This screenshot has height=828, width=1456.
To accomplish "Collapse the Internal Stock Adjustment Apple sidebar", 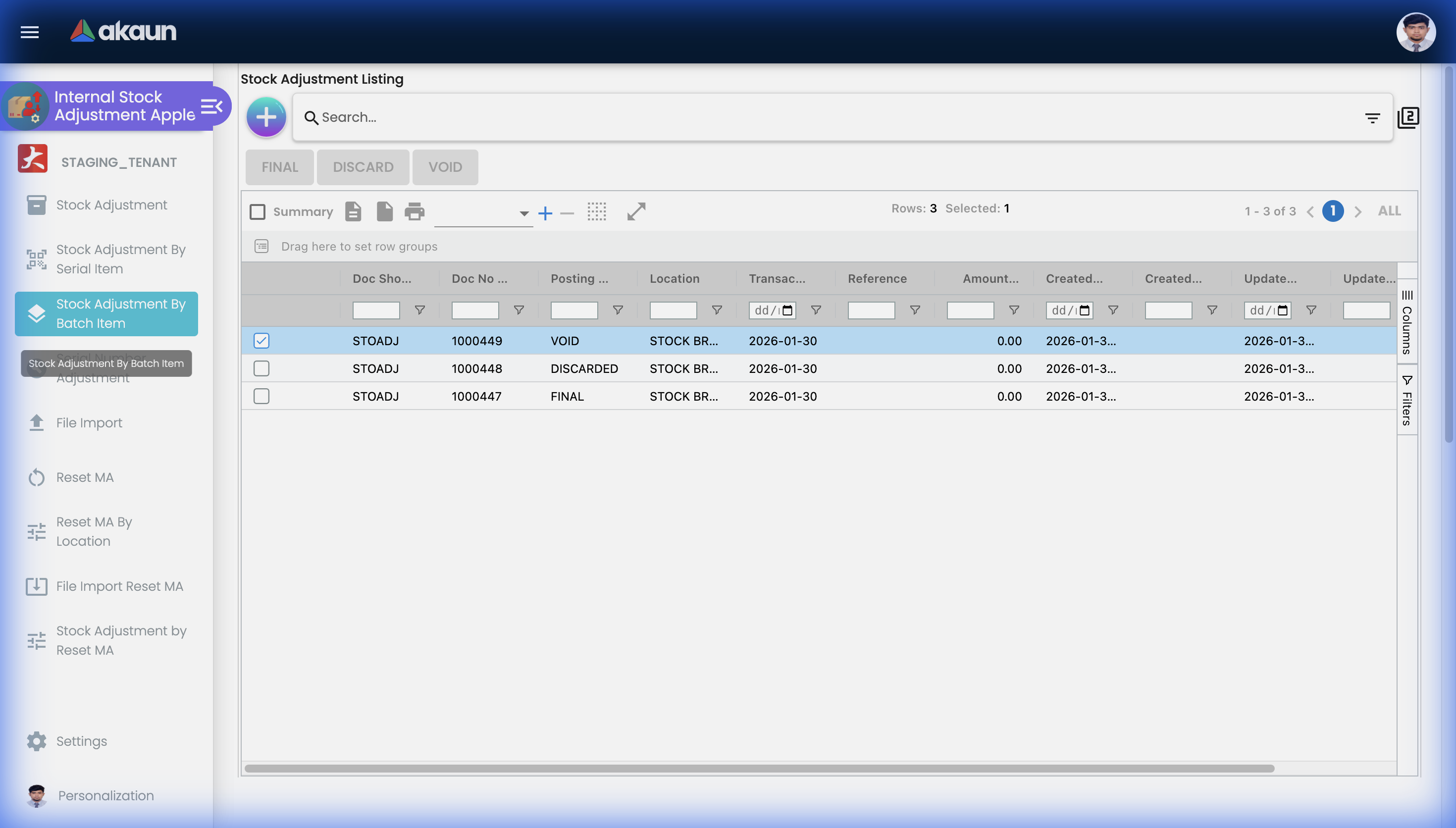I will click(x=211, y=106).
